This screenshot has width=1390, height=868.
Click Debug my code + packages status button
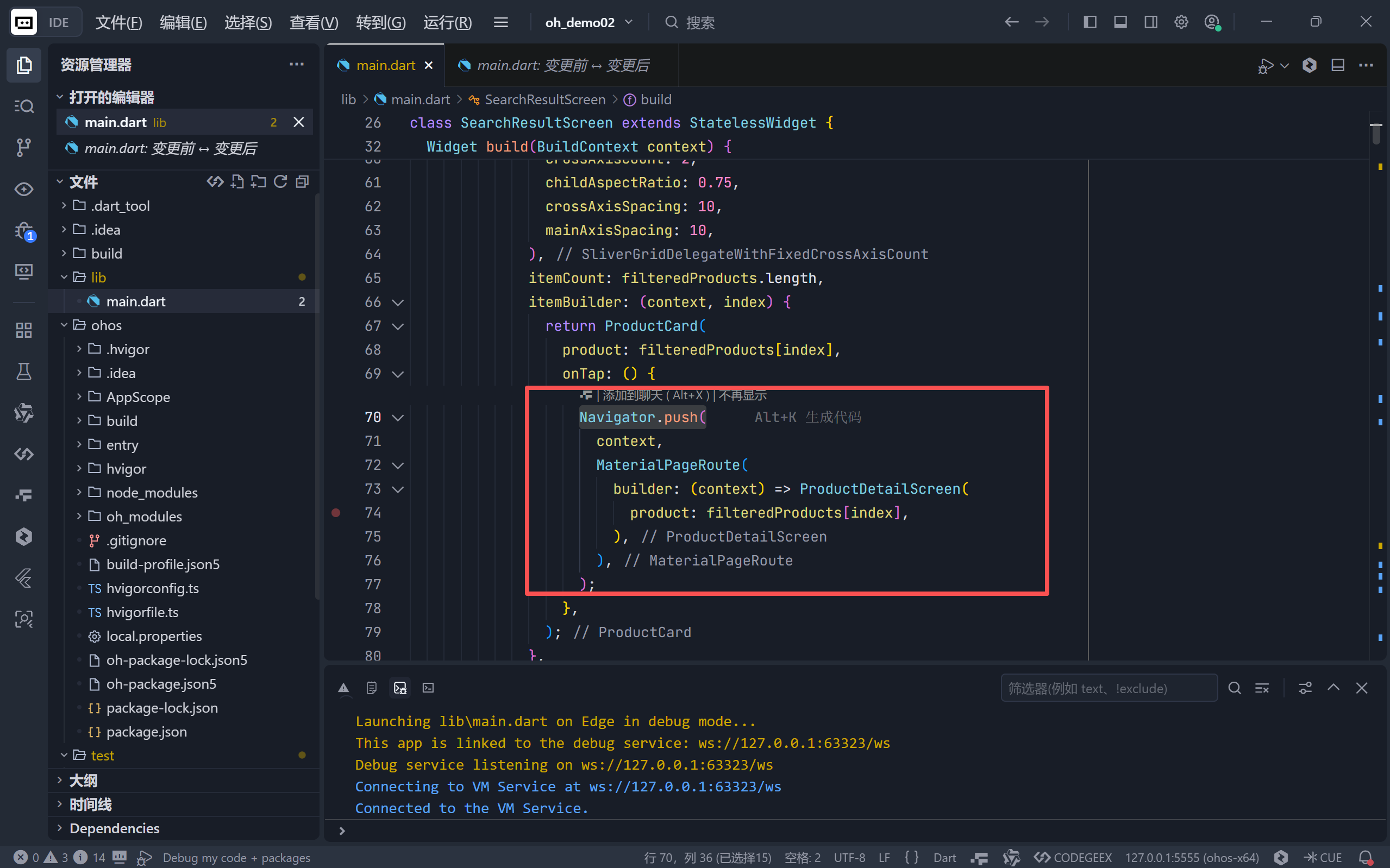(236, 857)
